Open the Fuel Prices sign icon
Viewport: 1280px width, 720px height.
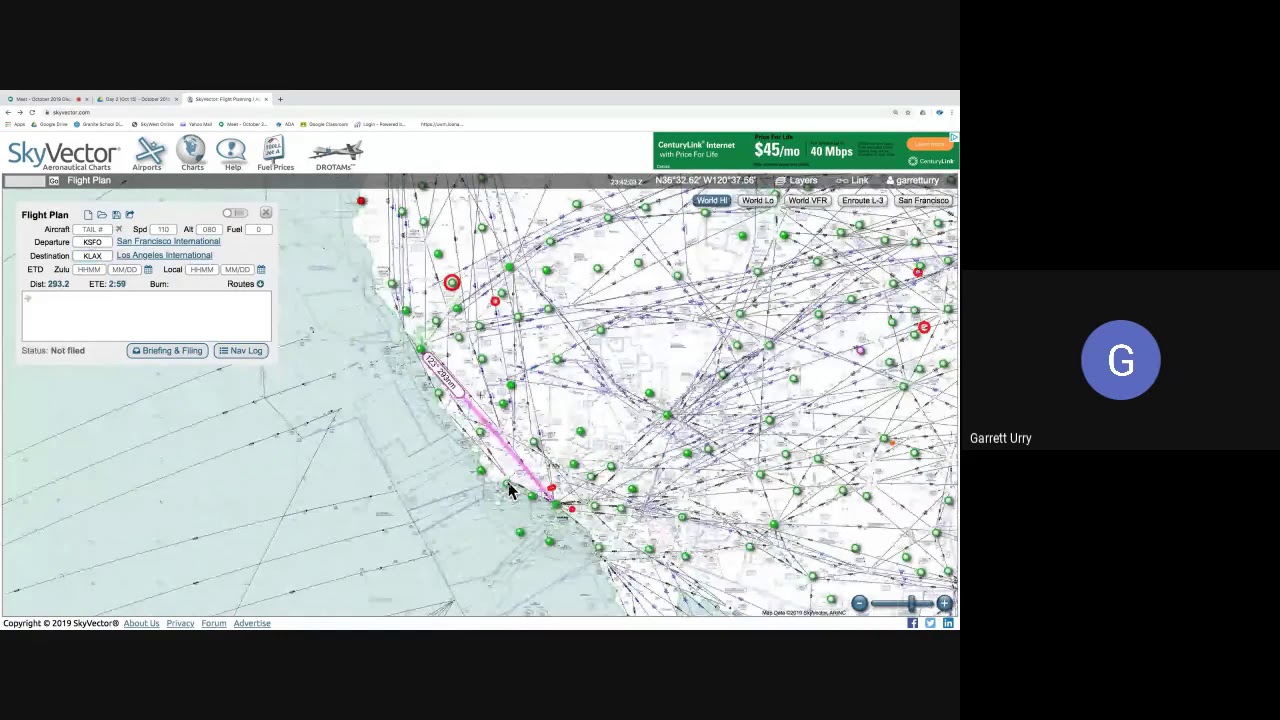(275, 154)
